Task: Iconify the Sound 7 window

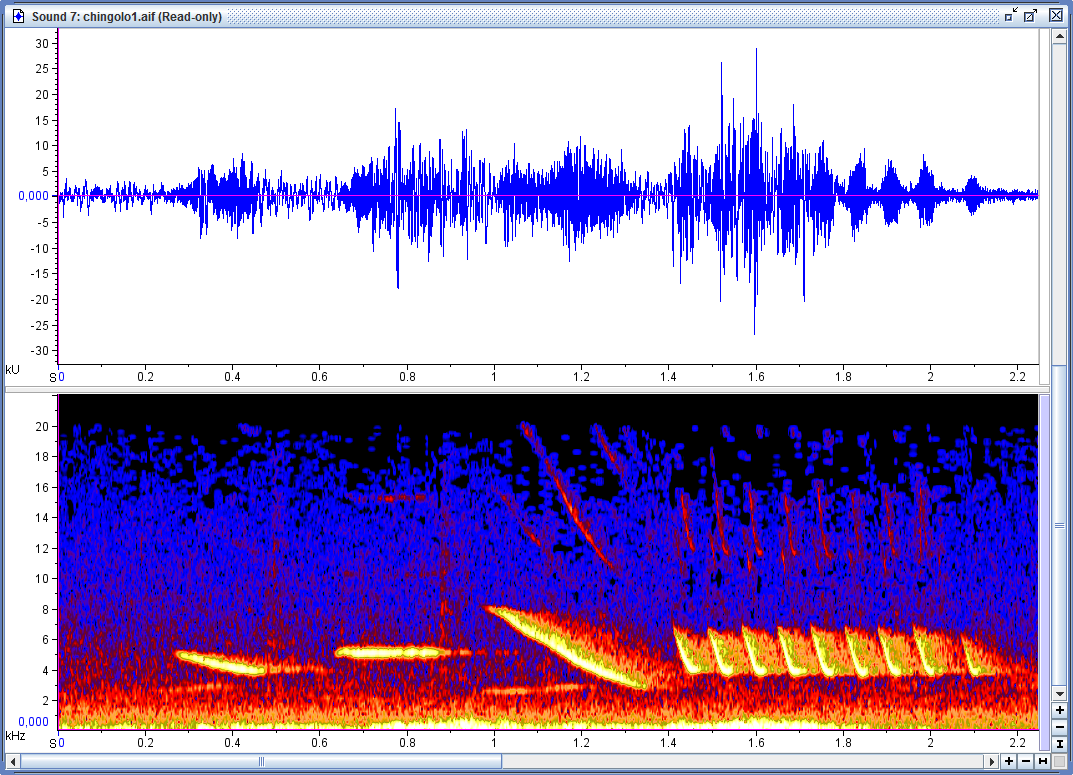Action: coord(1011,15)
